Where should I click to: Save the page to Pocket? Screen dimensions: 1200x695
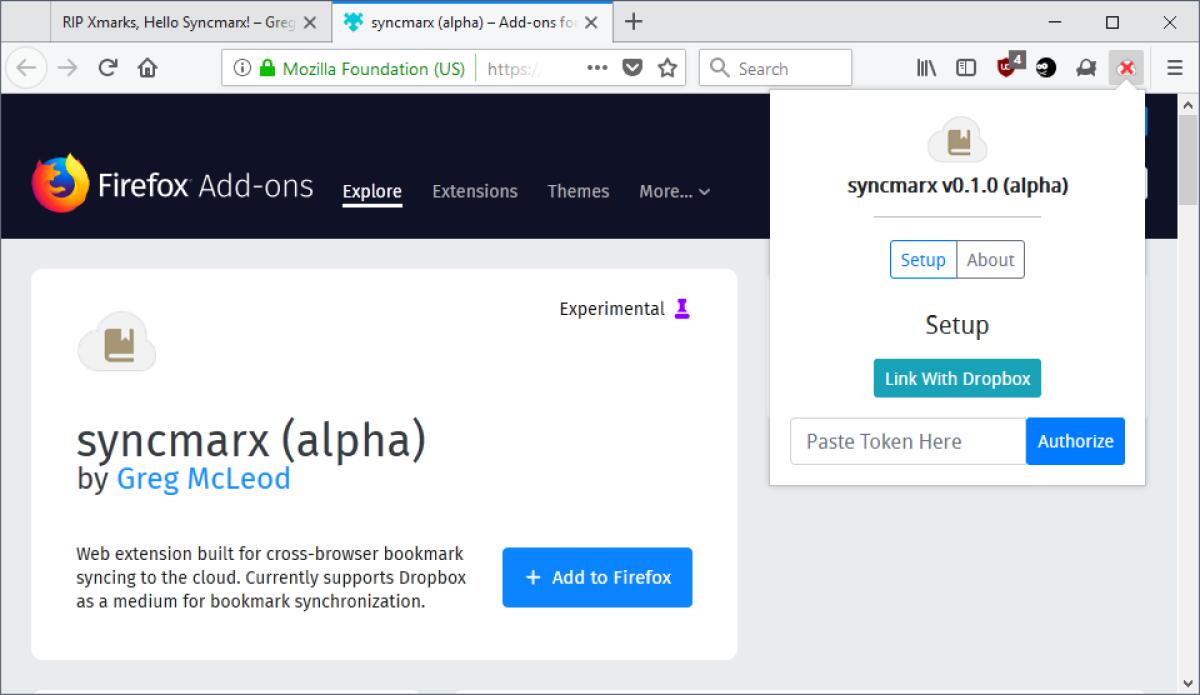click(x=631, y=68)
